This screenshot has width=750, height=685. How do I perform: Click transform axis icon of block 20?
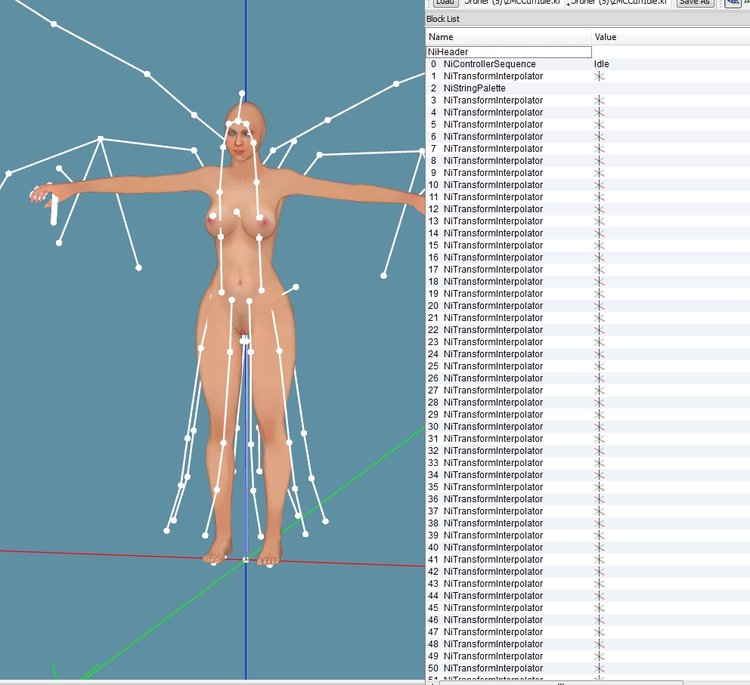coord(599,306)
